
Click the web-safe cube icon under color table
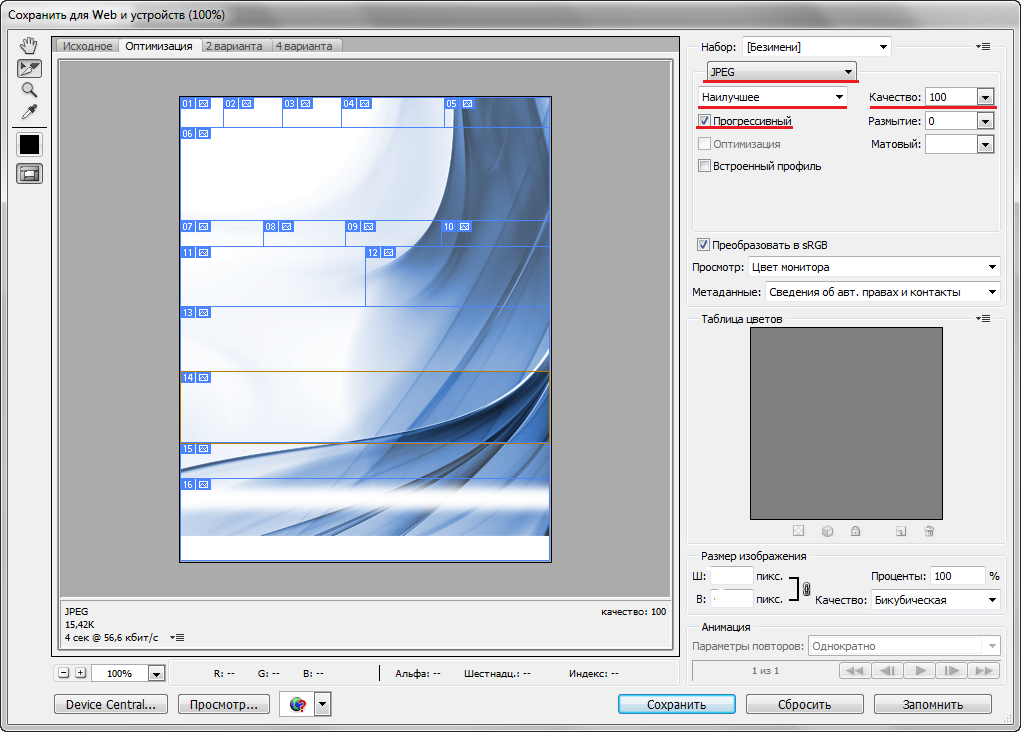click(x=827, y=531)
